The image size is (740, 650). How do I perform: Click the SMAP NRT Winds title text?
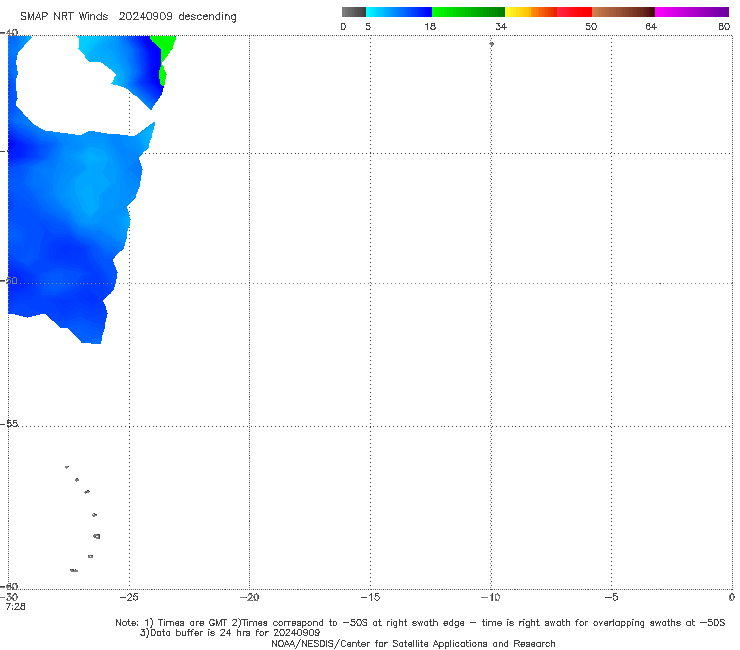click(64, 17)
